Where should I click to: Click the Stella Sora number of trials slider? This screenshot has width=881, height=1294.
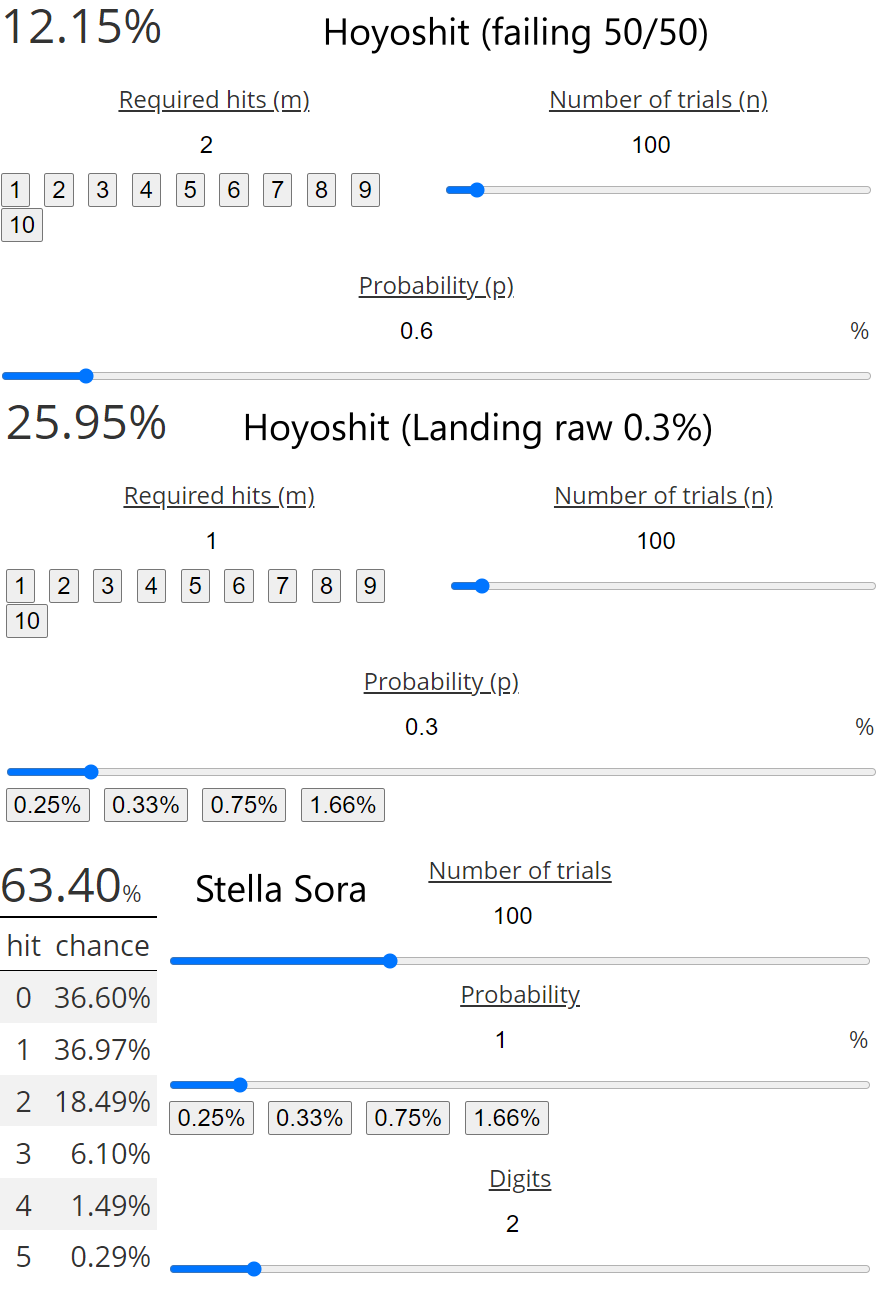point(520,961)
